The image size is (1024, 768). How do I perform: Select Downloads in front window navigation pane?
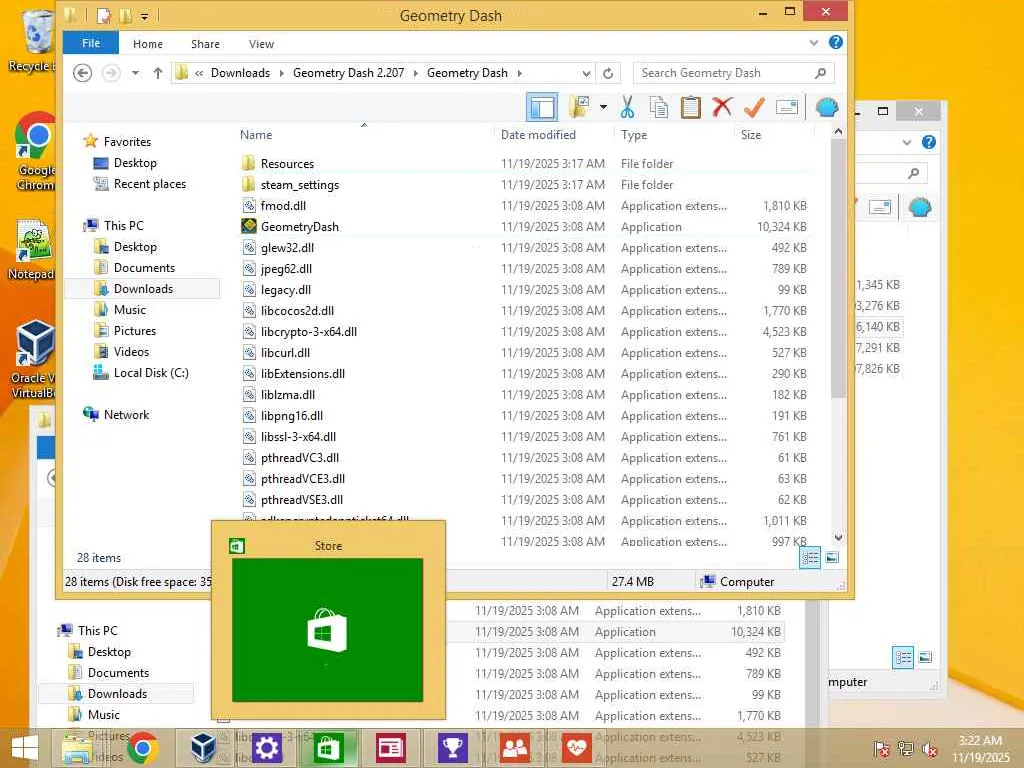tap(143, 289)
